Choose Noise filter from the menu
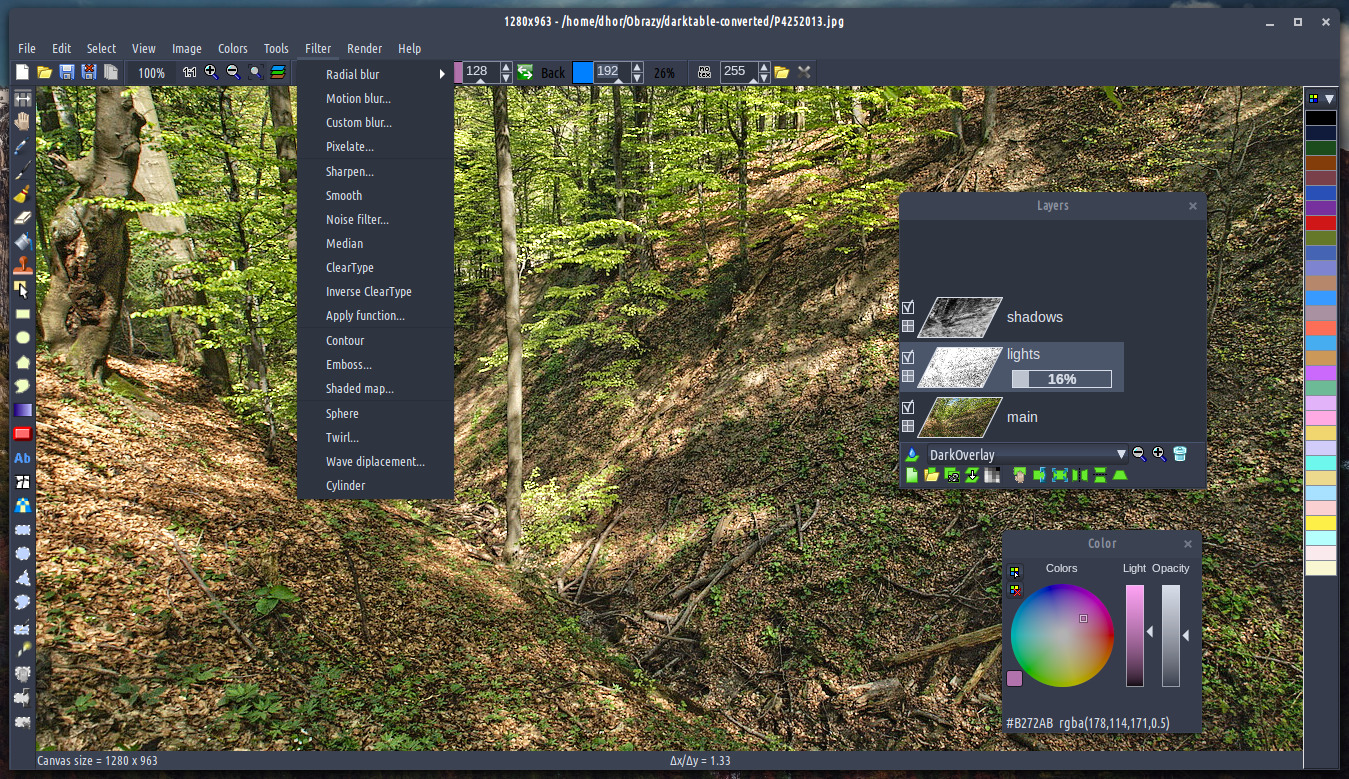 point(376,220)
